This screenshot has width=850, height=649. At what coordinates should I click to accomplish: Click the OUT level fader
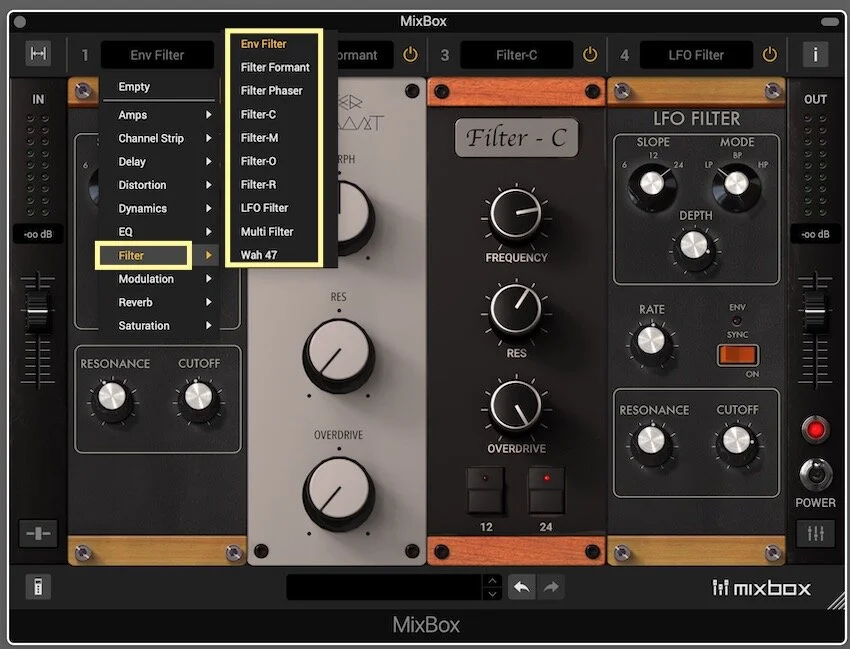click(815, 311)
